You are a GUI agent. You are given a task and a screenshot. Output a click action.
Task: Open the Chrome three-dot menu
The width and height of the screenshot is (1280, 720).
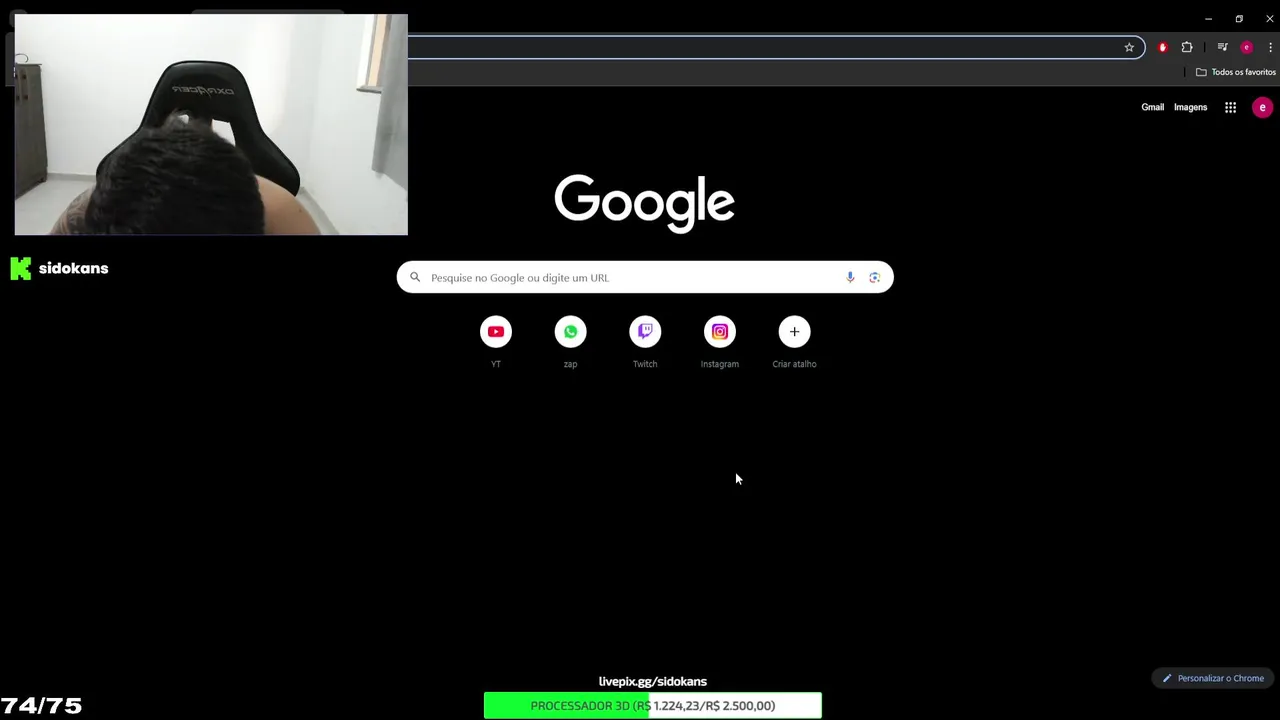click(x=1270, y=47)
